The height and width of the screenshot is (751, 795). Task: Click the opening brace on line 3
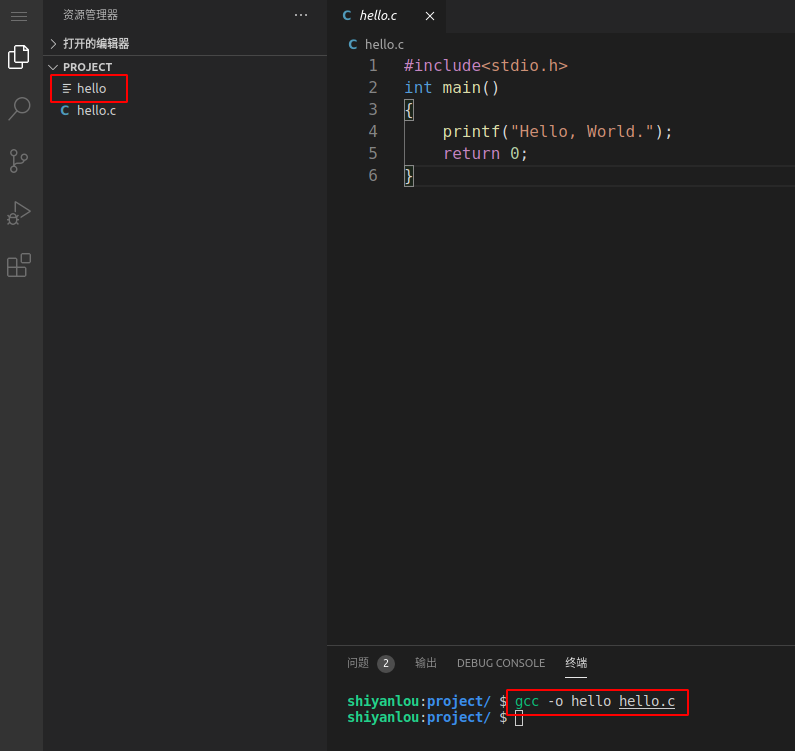(409, 110)
